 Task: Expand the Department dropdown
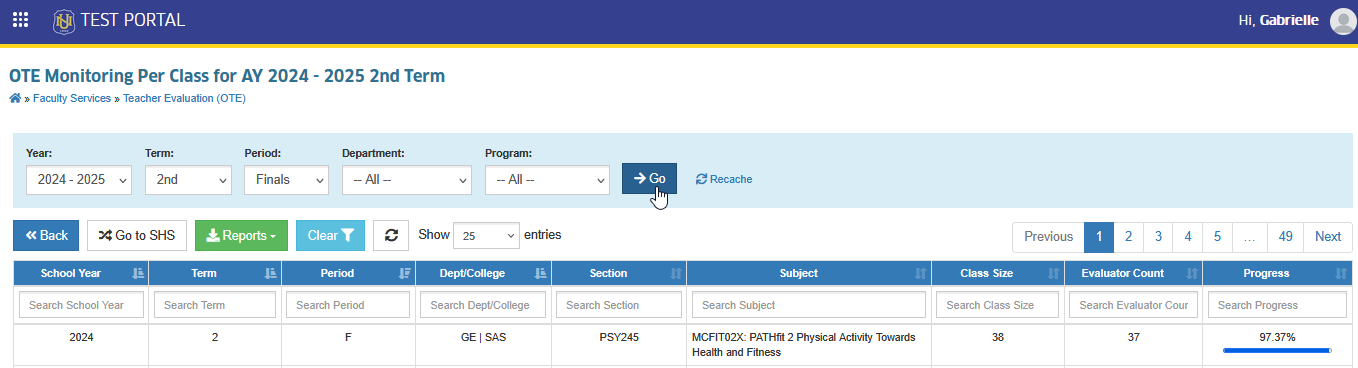[x=406, y=180]
